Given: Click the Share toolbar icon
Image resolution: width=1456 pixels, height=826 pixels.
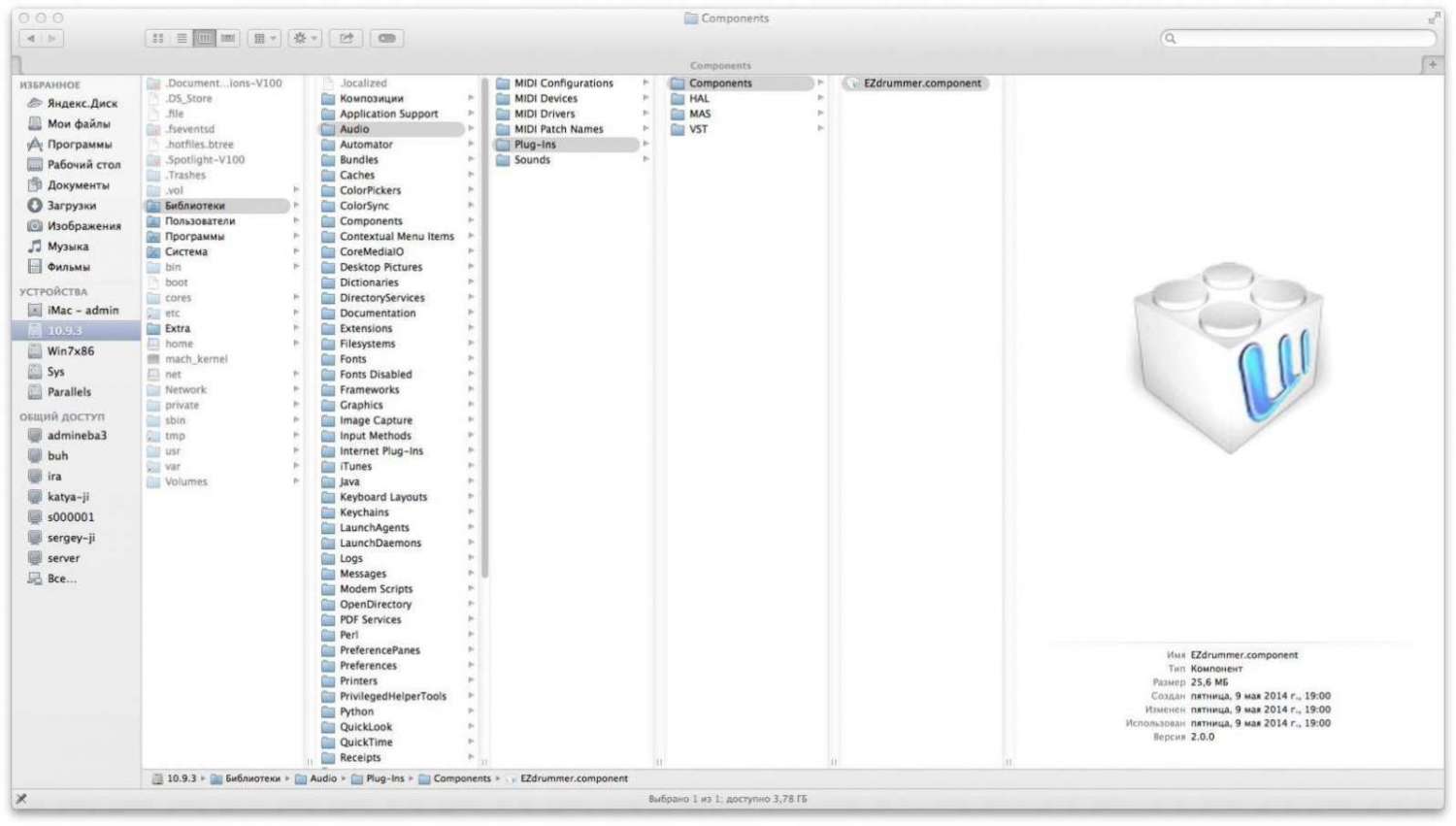Looking at the screenshot, I should (x=347, y=38).
